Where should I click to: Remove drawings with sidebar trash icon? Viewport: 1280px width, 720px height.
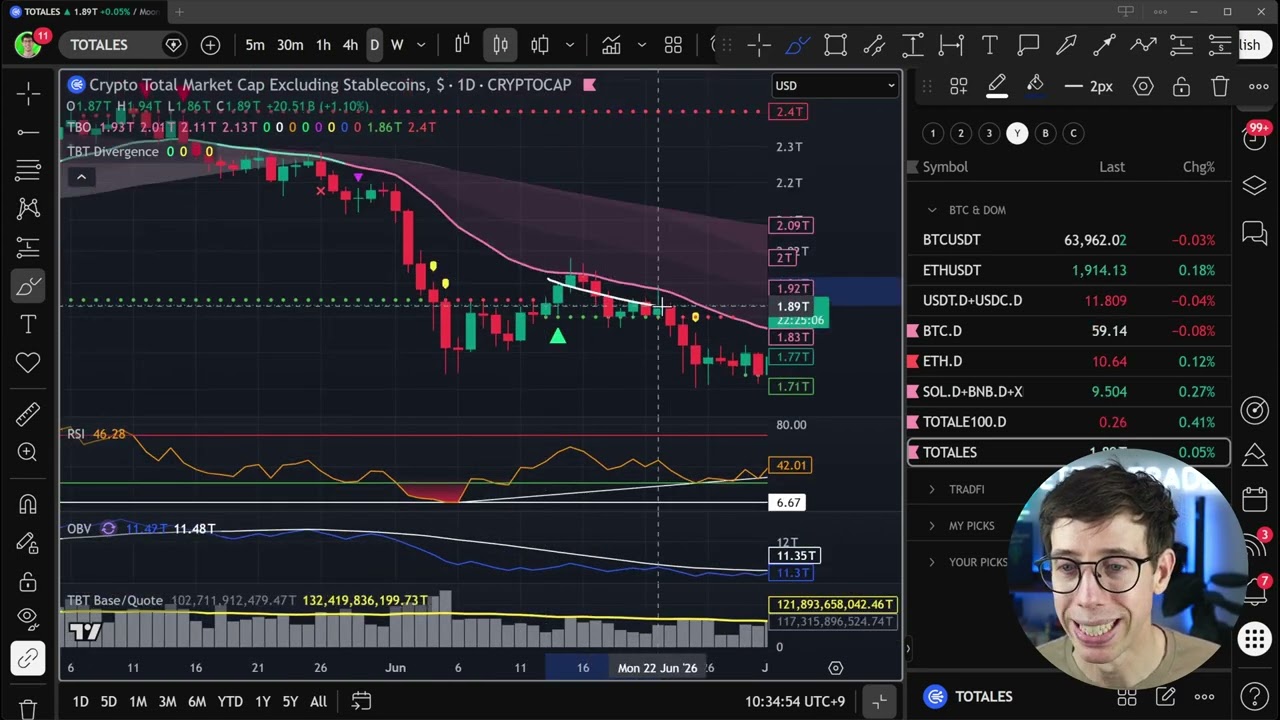tap(28, 708)
